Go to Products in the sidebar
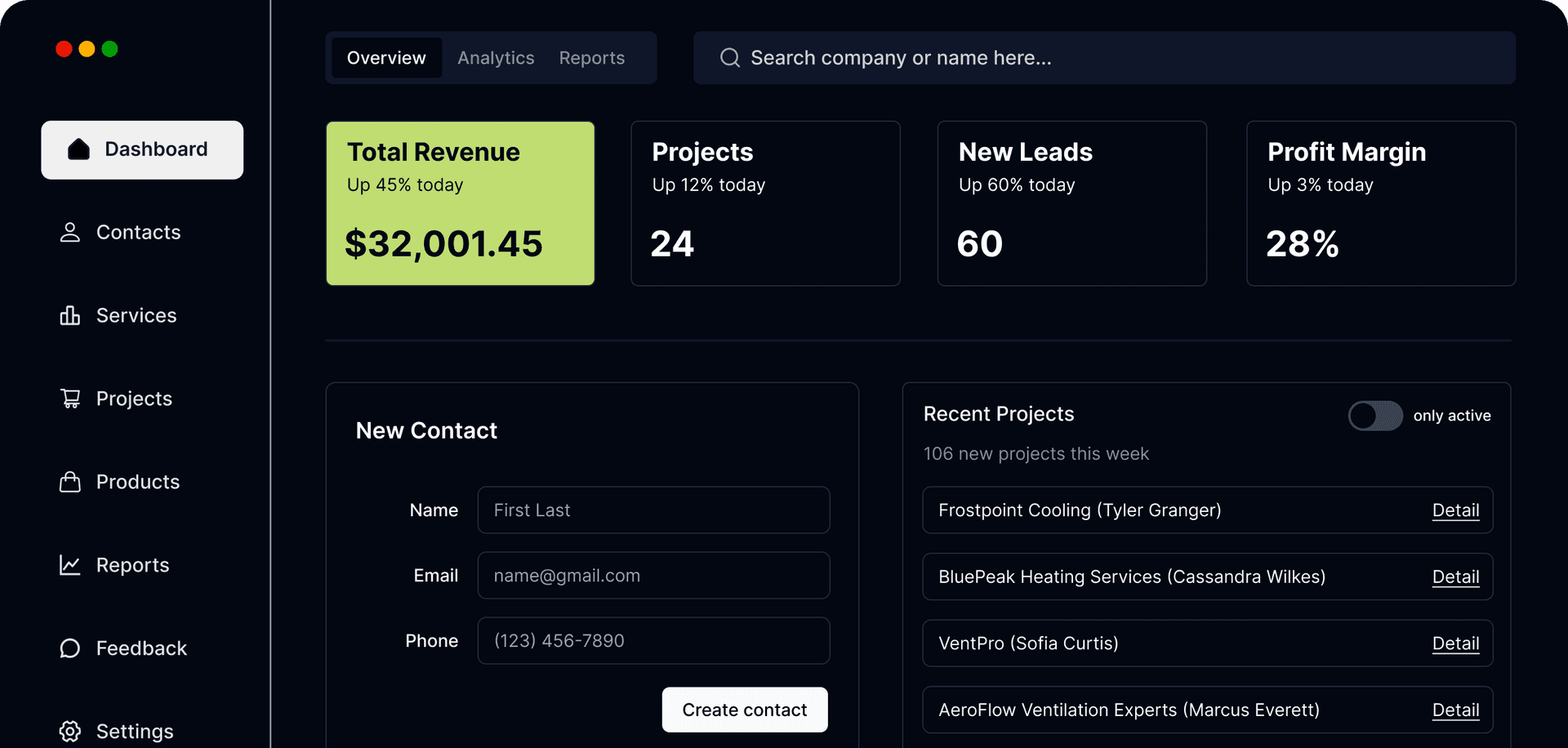This screenshot has width=1568, height=748. pyautogui.click(x=120, y=482)
